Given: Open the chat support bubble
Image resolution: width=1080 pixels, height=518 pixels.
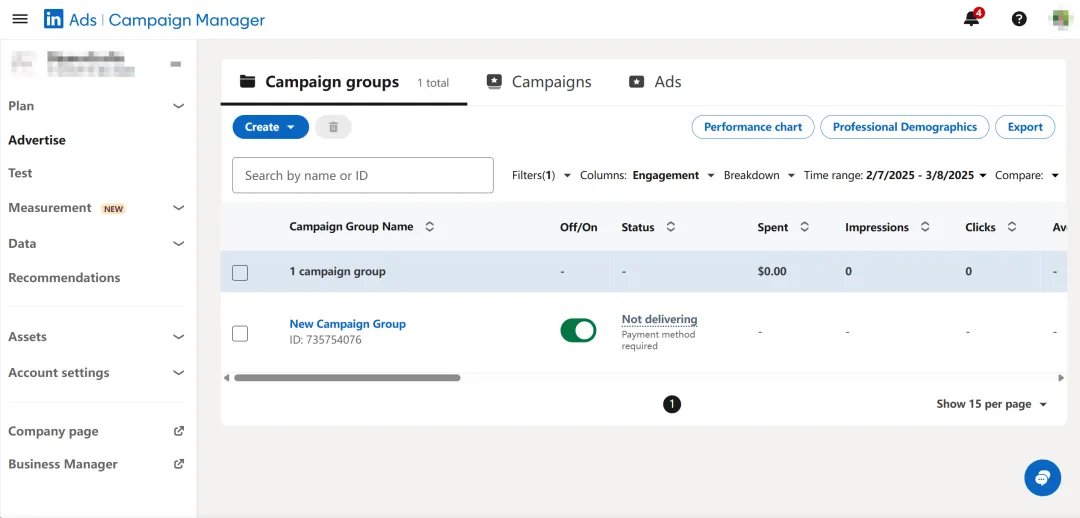Looking at the screenshot, I should 1042,478.
